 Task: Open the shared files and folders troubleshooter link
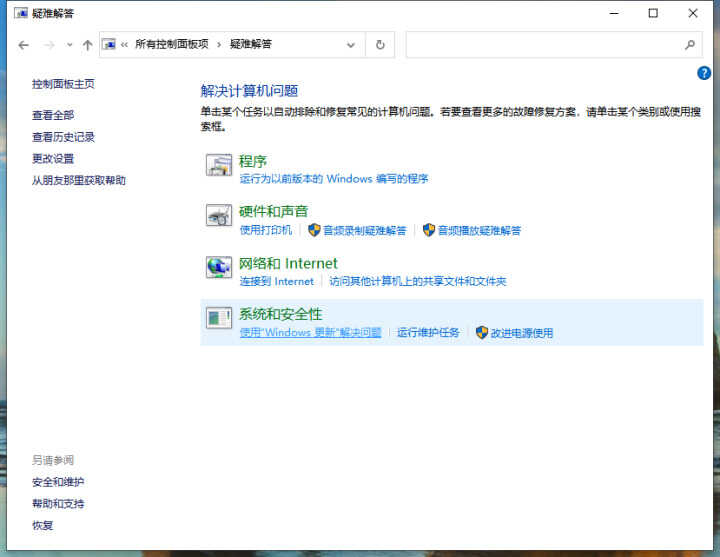418,281
